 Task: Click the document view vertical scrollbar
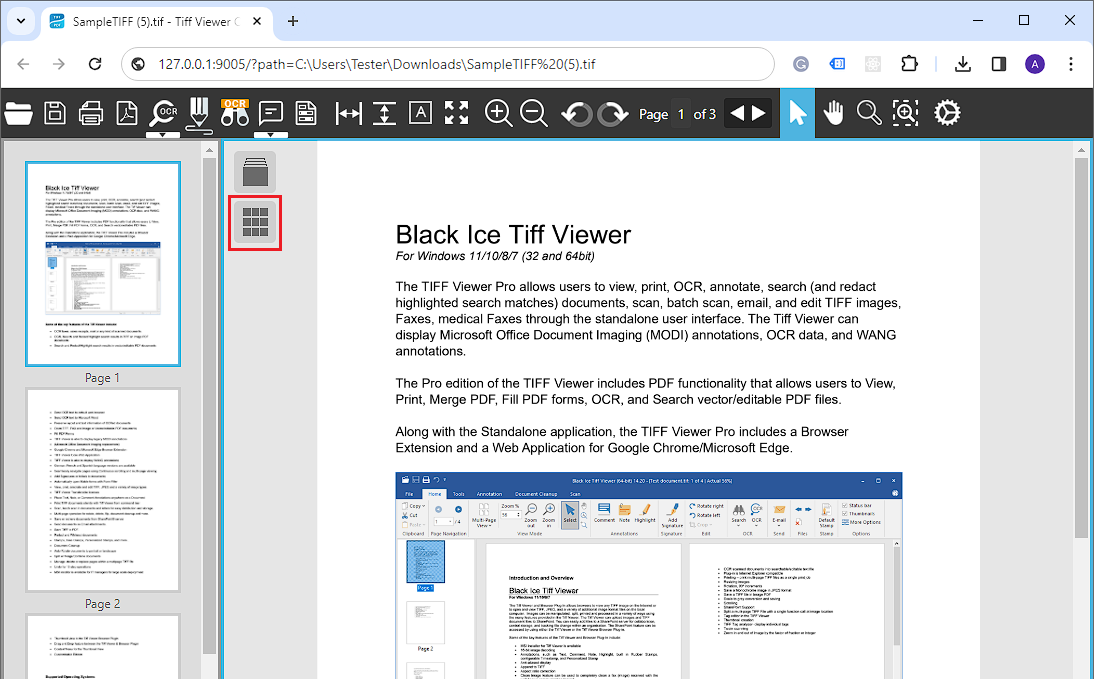(x=1081, y=348)
